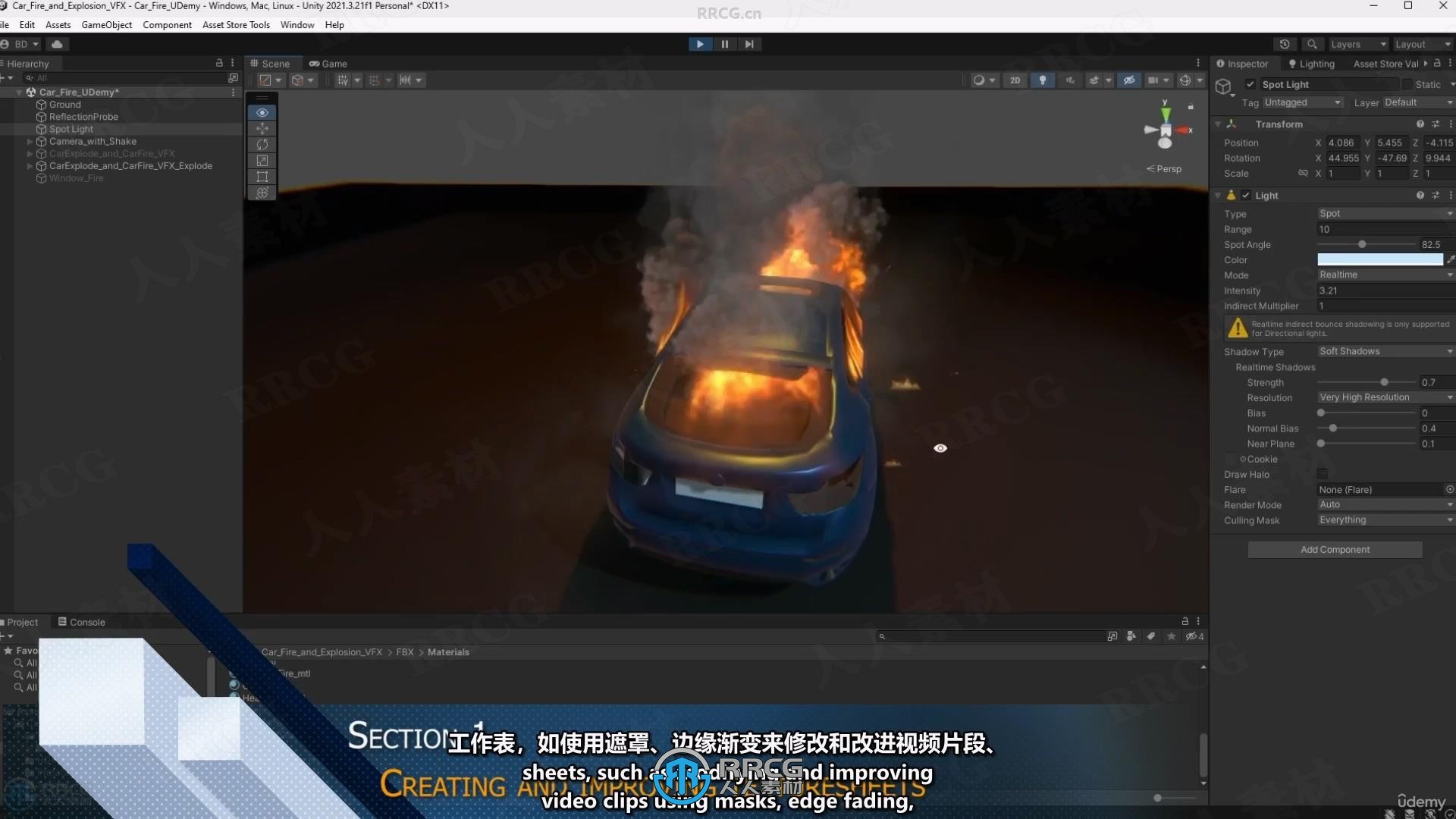Image resolution: width=1456 pixels, height=819 pixels.
Task: Open the Gizmos toggle icon
Action: tap(1185, 80)
